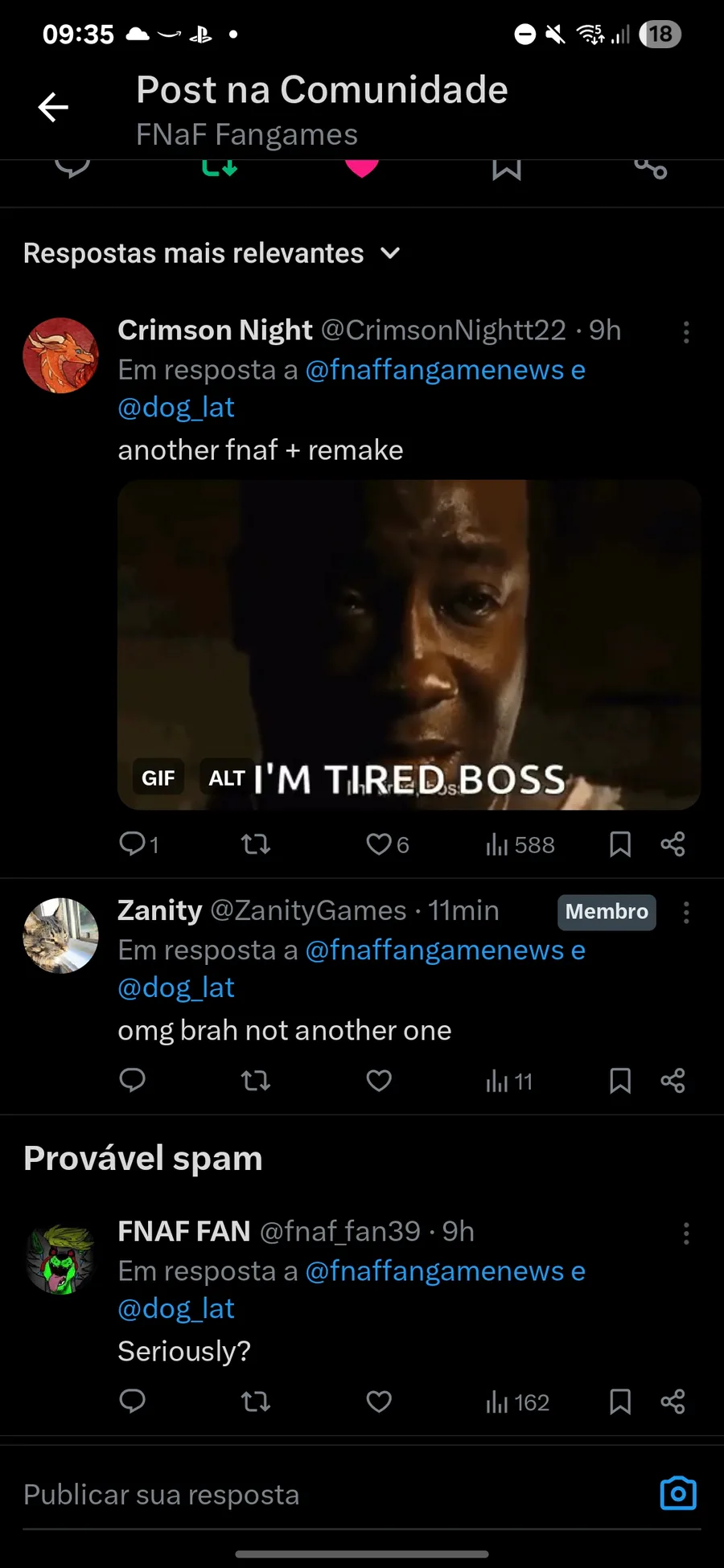This screenshot has width=724, height=1568.
Task: Open more options on Crimson Night's reply
Action: click(x=686, y=332)
